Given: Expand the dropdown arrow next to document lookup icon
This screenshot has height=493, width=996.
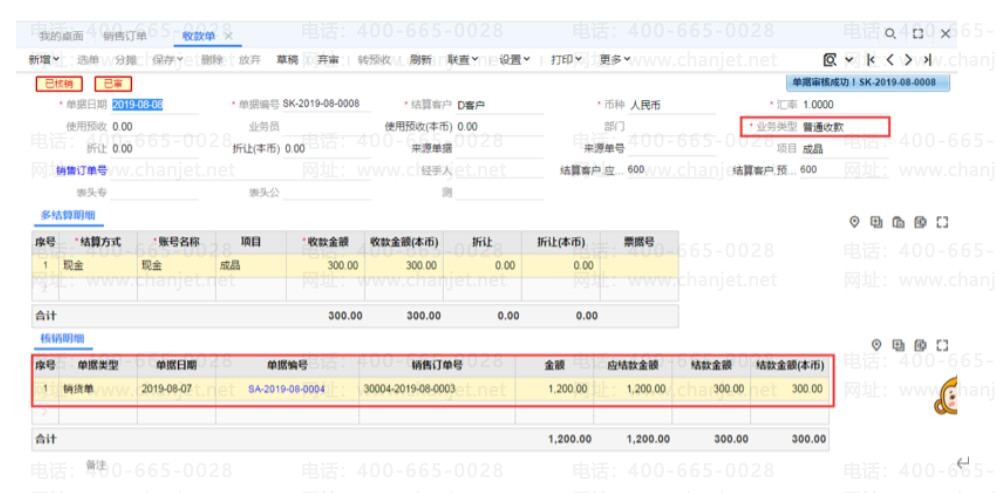Looking at the screenshot, I should [x=849, y=60].
